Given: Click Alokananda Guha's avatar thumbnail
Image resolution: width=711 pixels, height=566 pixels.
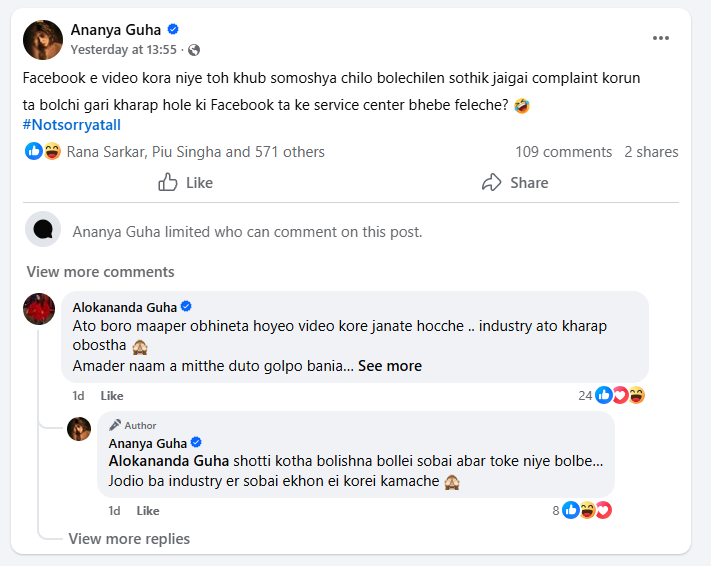Looking at the screenshot, I should click(39, 309).
